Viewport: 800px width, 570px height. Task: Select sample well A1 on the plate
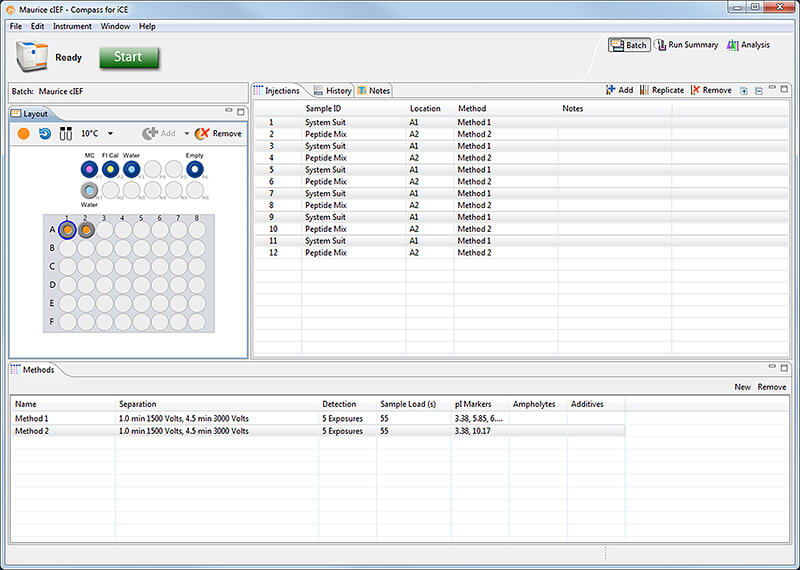coord(67,230)
